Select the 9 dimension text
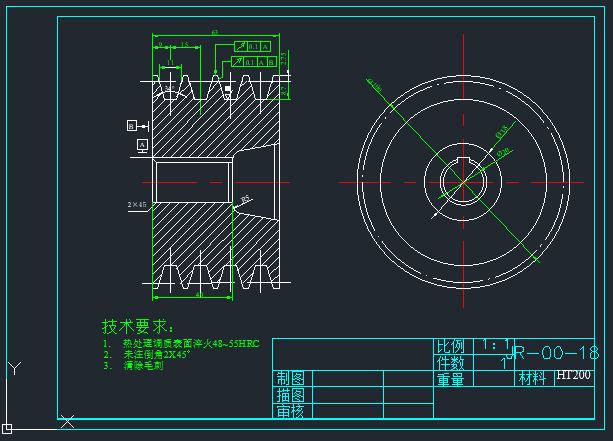 click(160, 45)
